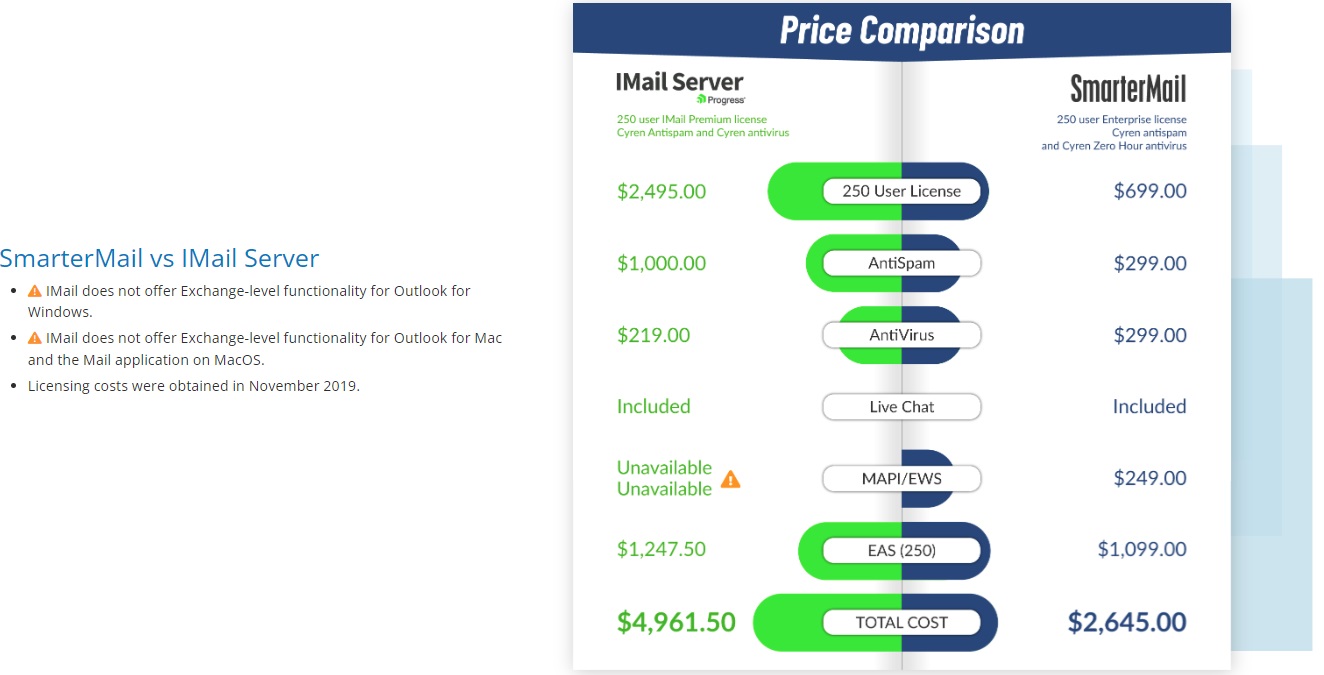Click the Live Chat label

pyautogui.click(x=902, y=407)
